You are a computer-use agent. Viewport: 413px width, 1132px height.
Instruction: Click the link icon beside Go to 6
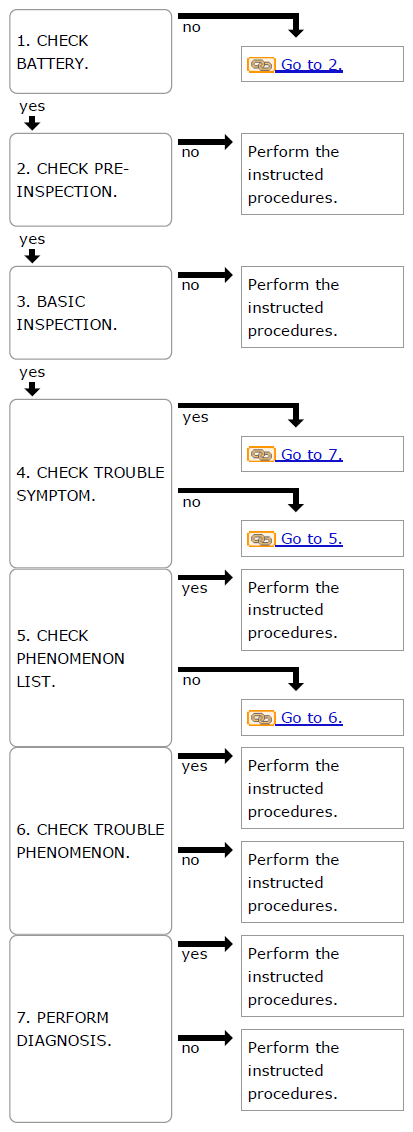261,718
